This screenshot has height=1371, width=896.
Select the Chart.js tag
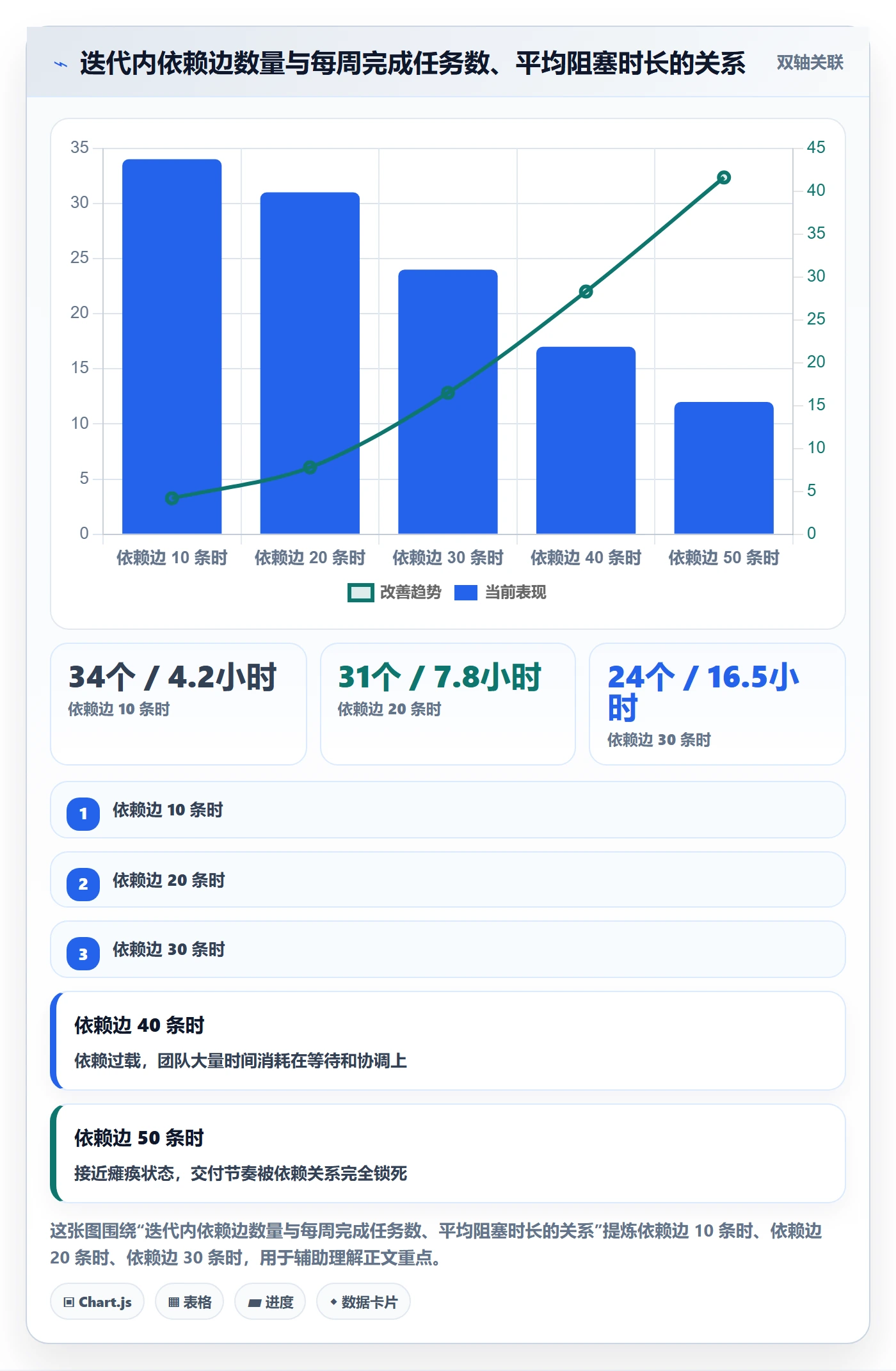(x=97, y=1302)
